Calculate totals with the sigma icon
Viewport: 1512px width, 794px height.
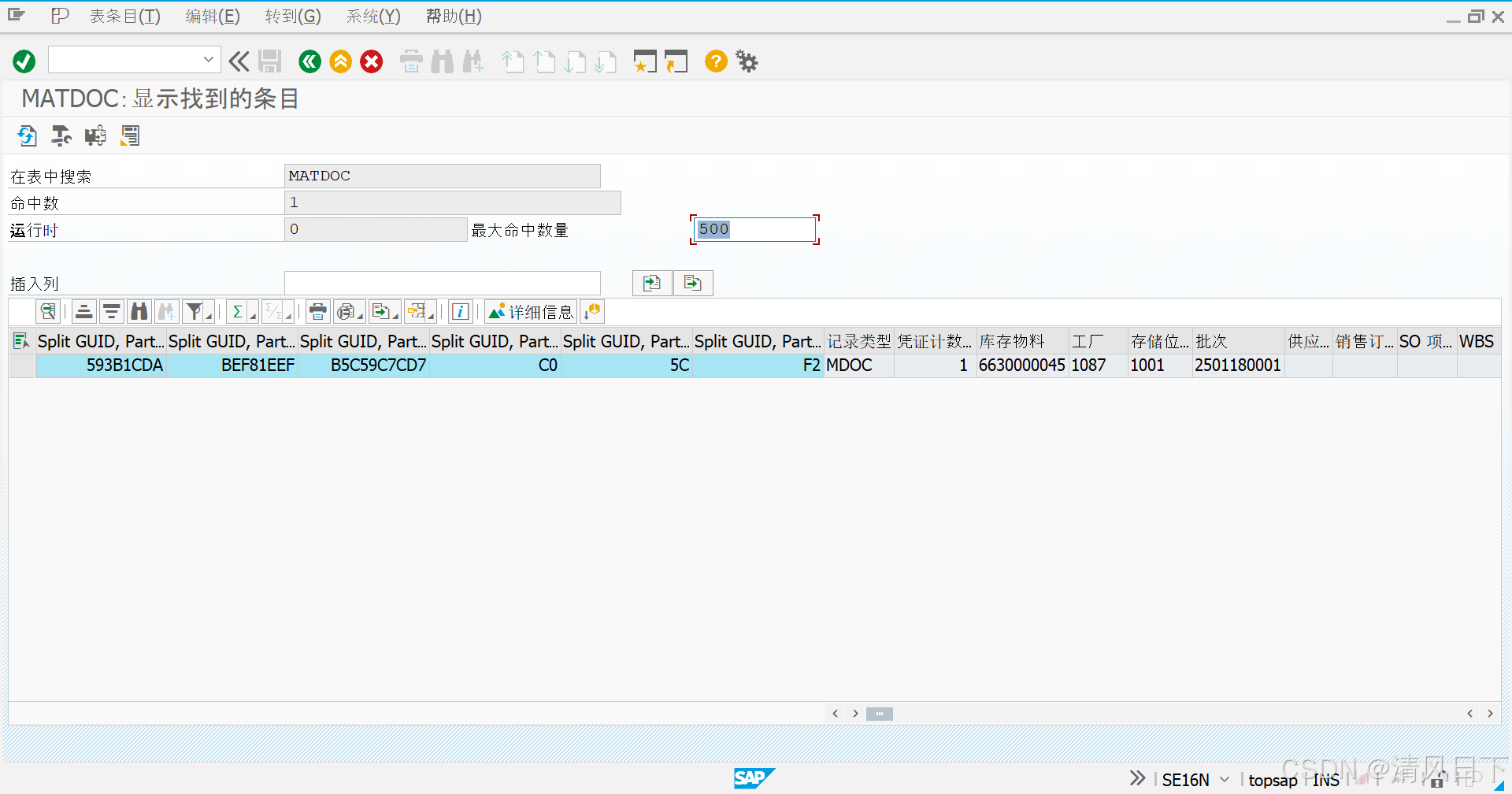tap(237, 311)
